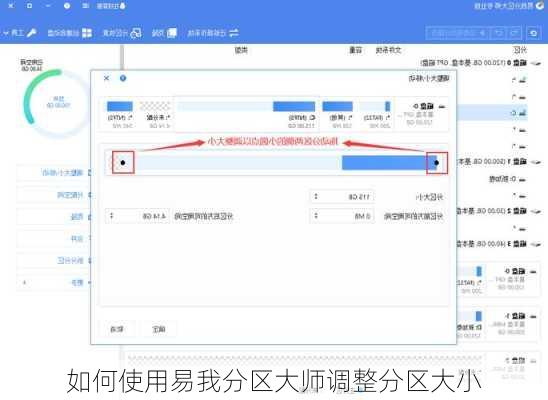
Task: Click the 磁盘 1 card in bottom disk map
Action: tap(512, 325)
